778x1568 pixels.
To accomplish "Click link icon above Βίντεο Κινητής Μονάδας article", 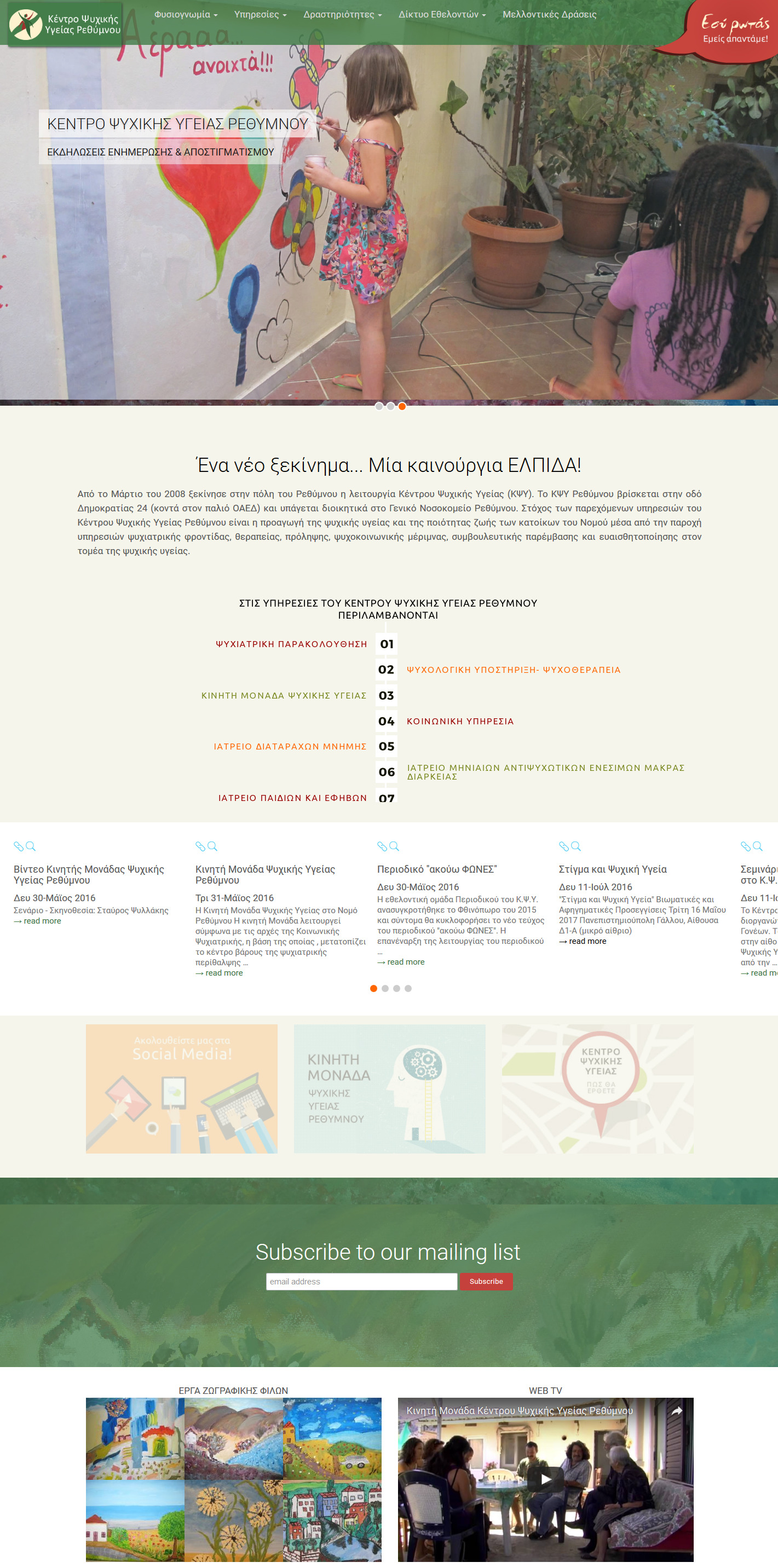I will (x=18, y=846).
